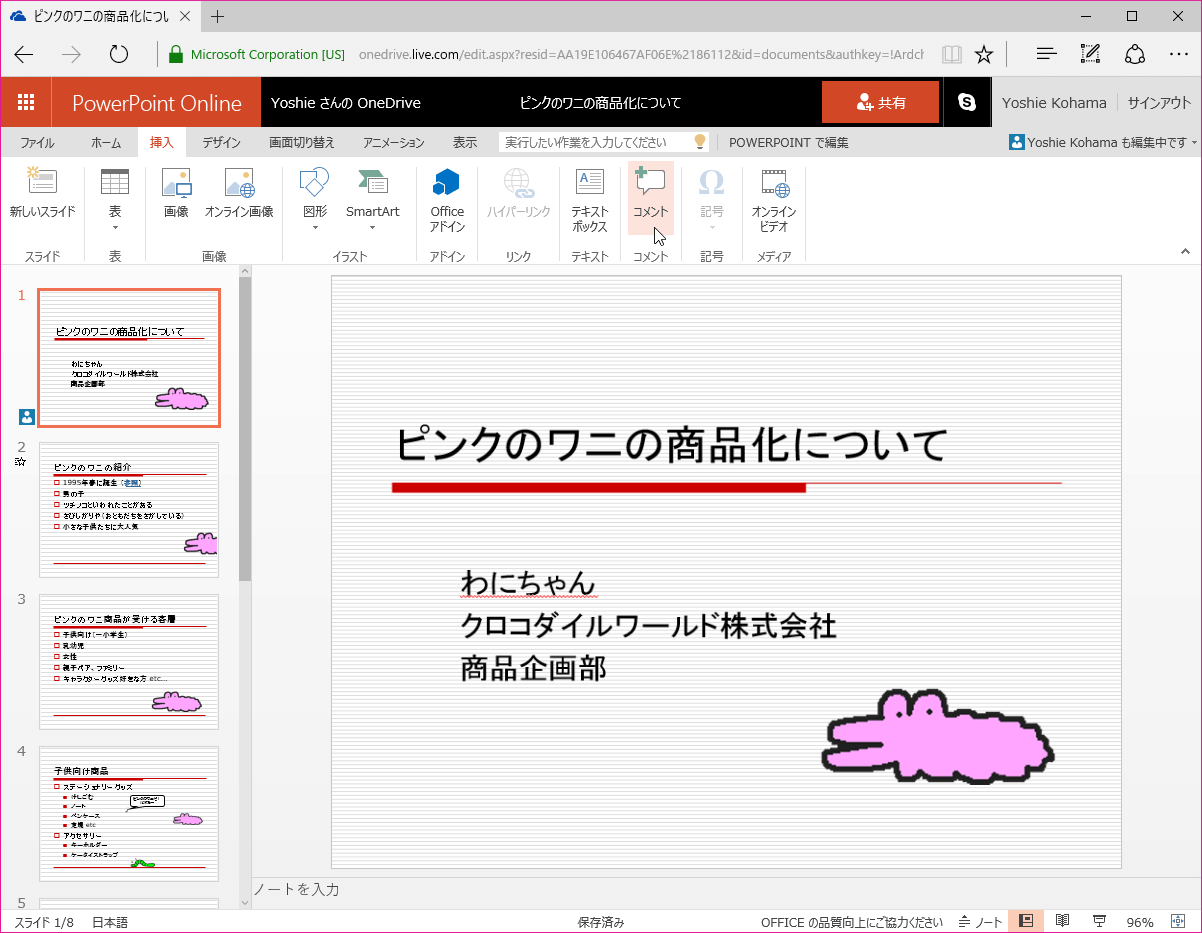The width and height of the screenshot is (1202, 933).
Task: Insert a new slide
Action: pyautogui.click(x=42, y=193)
